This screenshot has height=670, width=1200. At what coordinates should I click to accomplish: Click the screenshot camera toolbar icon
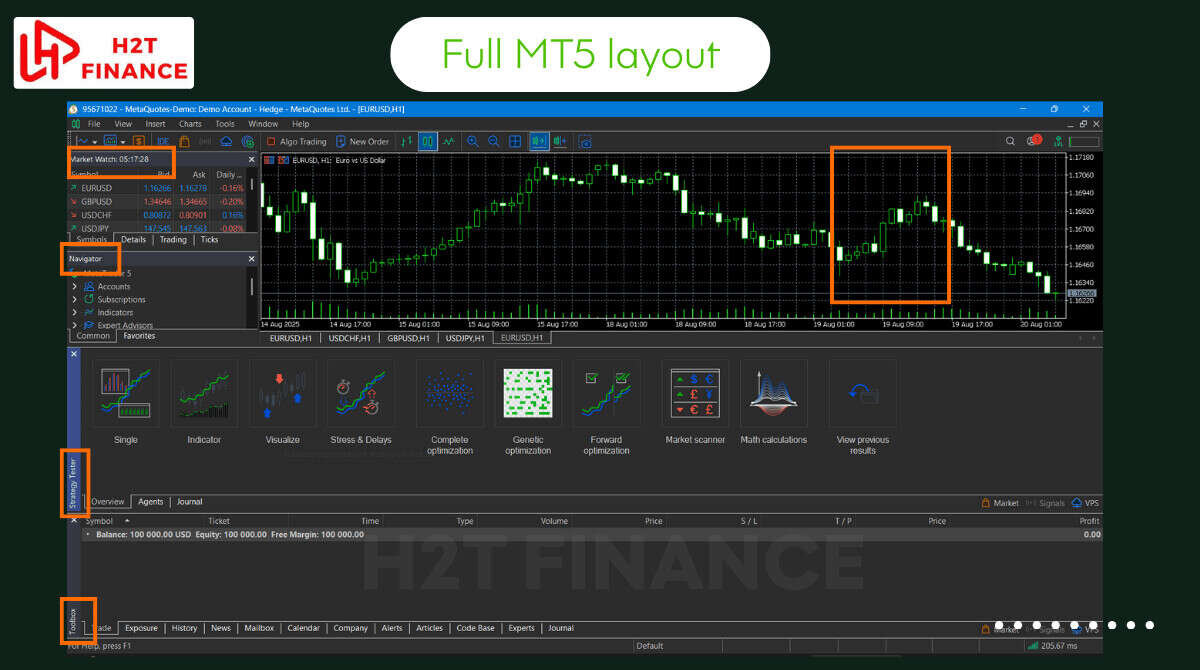coord(585,141)
